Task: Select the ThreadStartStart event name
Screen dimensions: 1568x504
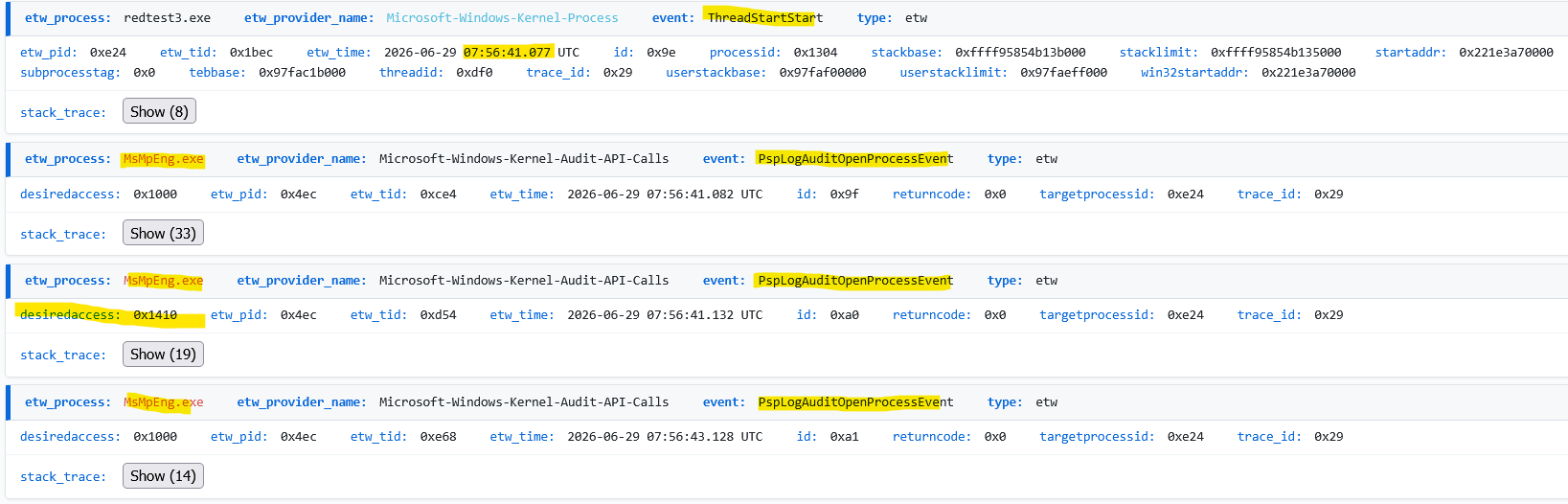Action: 764,18
